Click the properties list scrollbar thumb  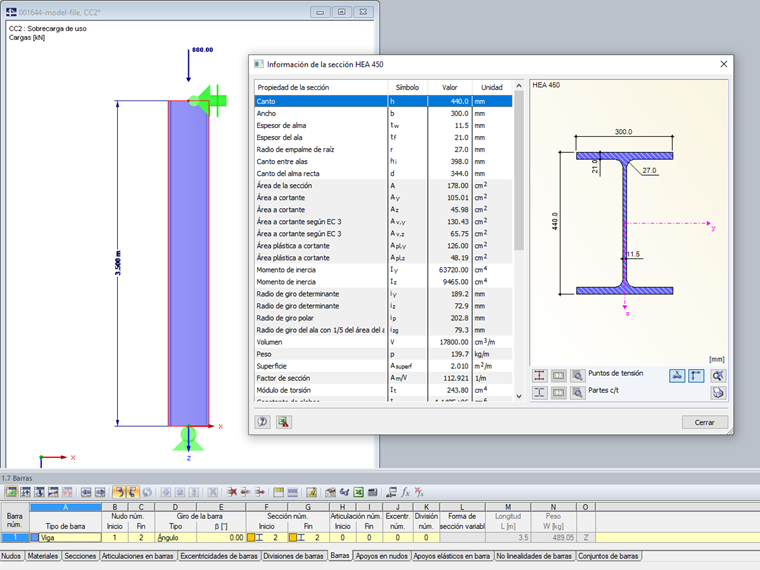coord(519,171)
